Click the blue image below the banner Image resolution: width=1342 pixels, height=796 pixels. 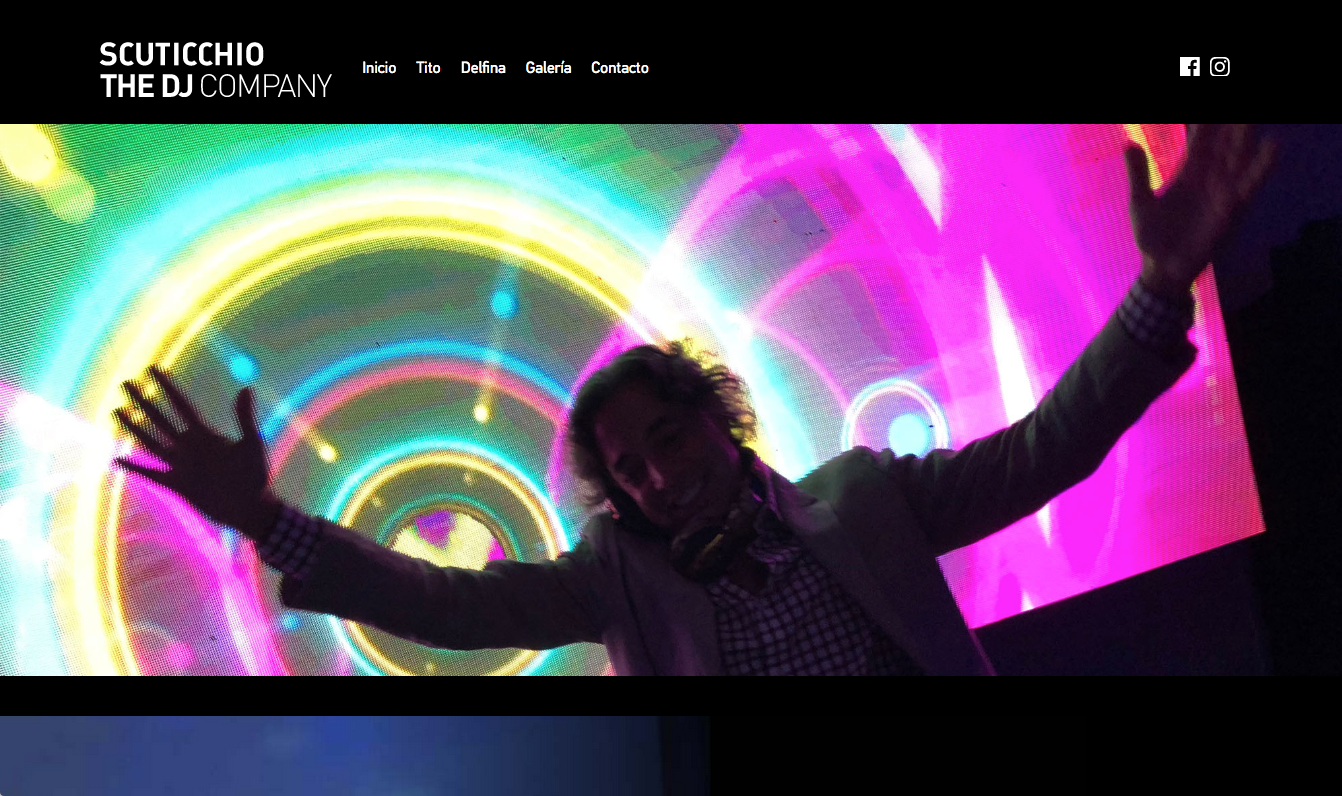point(355,756)
